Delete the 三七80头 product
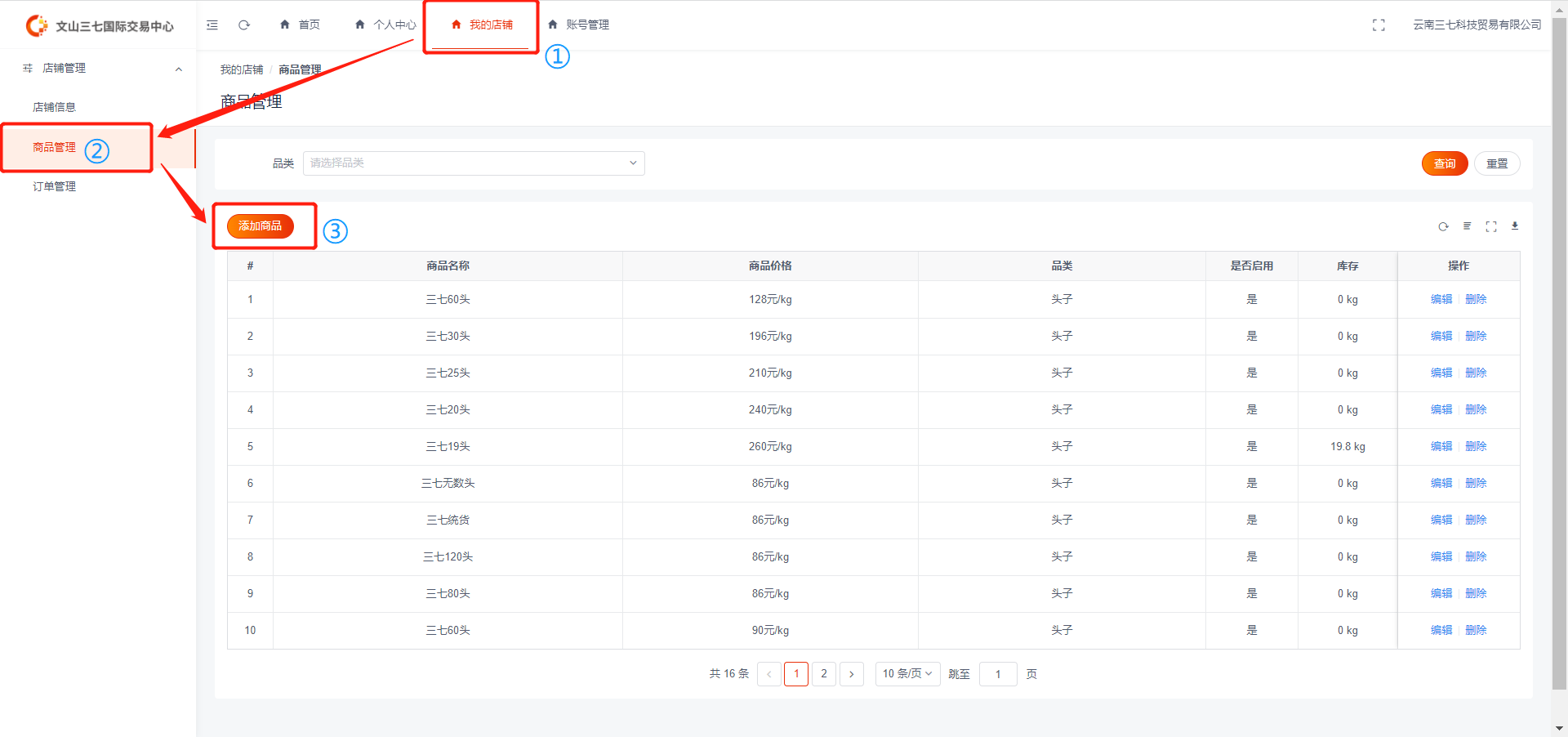 click(1476, 594)
